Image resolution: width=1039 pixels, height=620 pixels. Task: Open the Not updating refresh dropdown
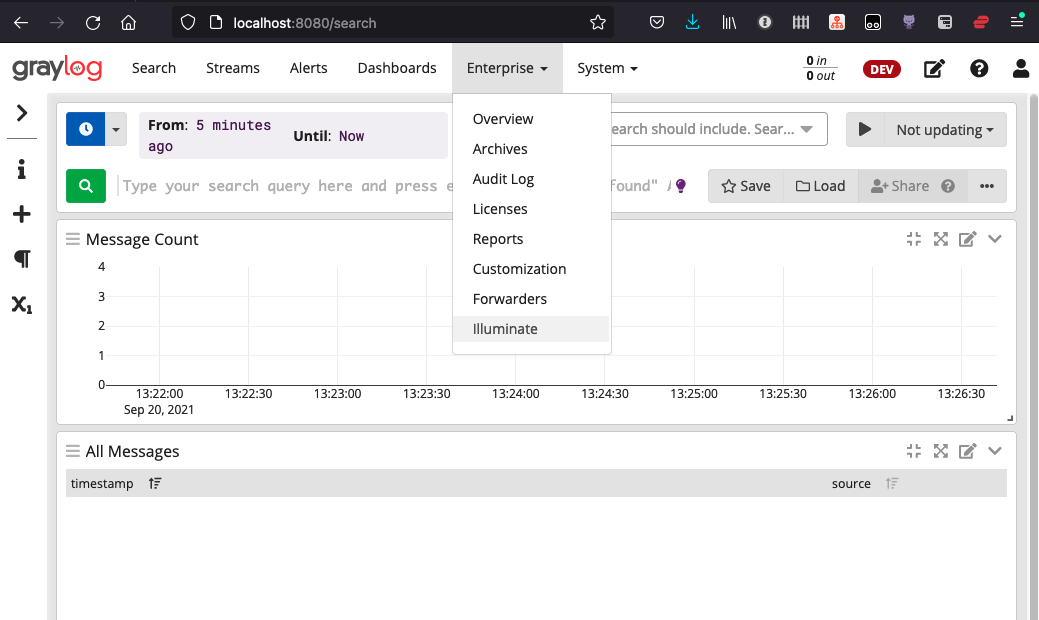(x=944, y=129)
